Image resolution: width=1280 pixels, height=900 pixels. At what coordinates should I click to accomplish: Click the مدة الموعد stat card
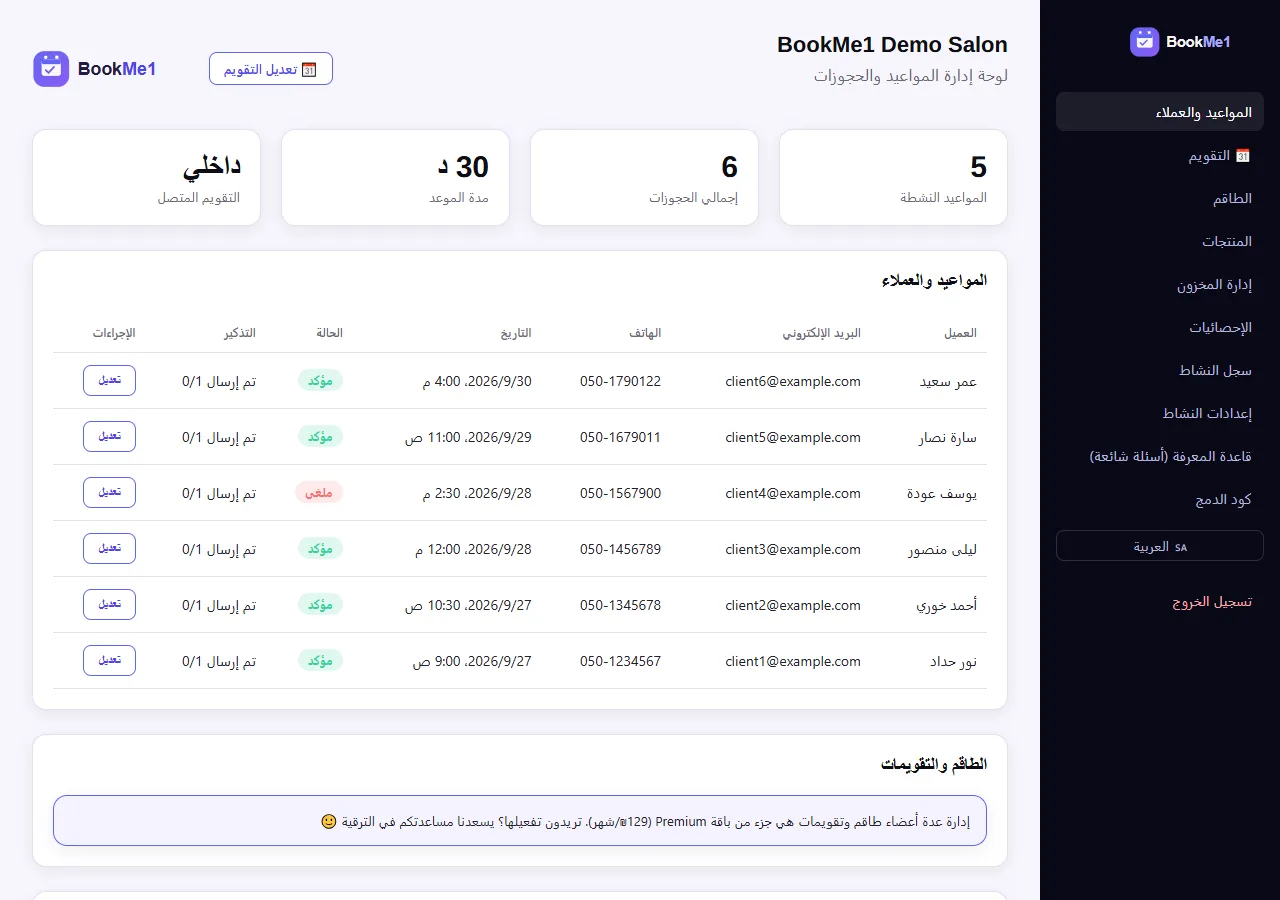pyautogui.click(x=395, y=177)
